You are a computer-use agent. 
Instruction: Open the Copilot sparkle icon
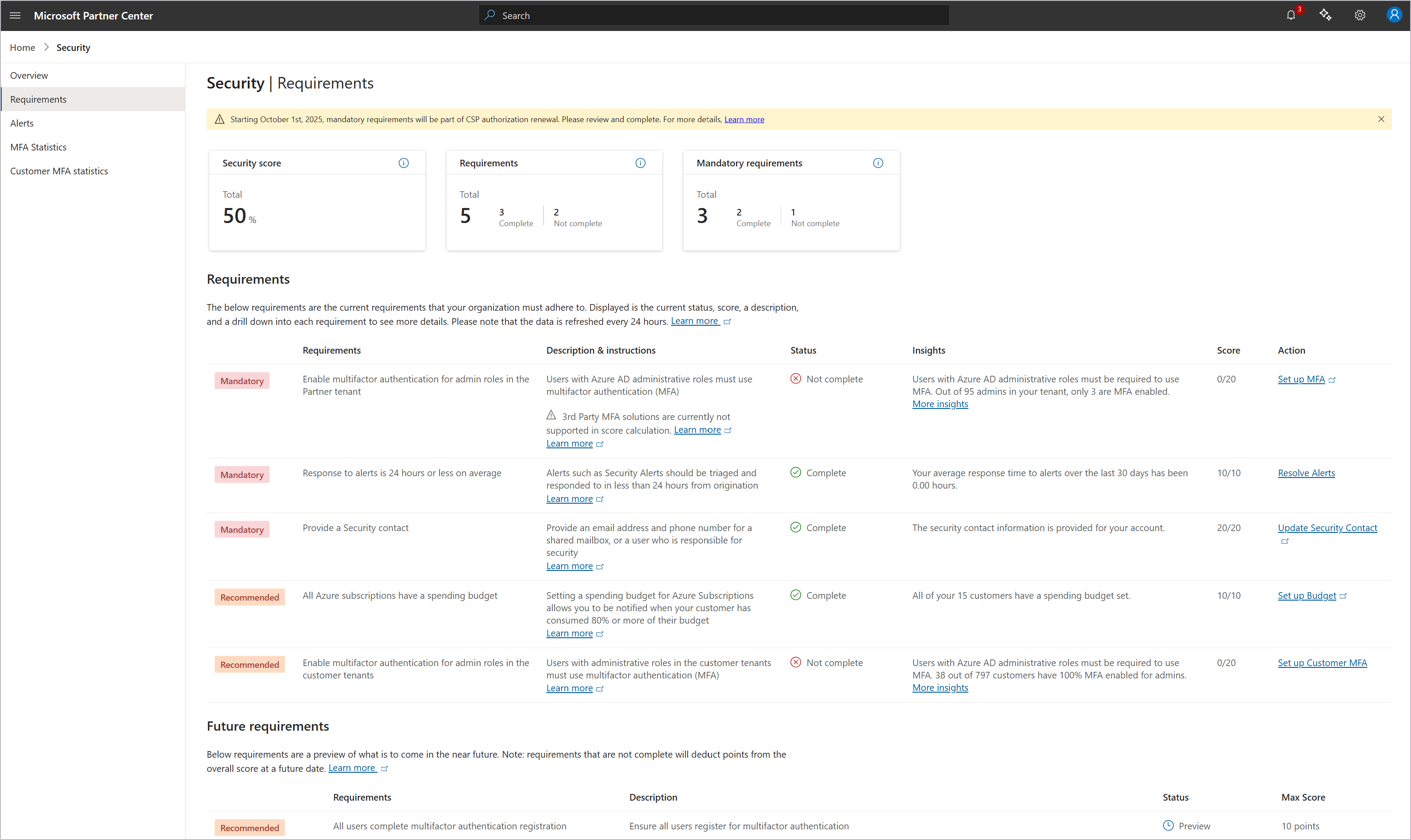[x=1325, y=15]
